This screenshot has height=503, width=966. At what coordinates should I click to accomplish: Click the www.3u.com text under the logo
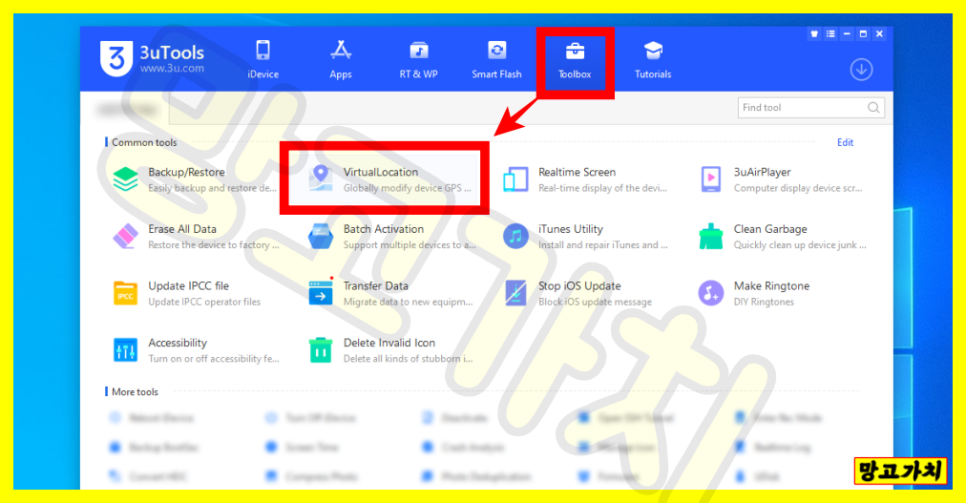point(172,68)
